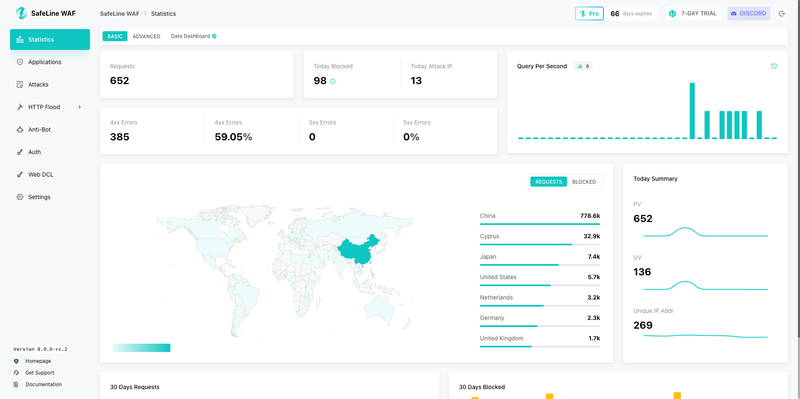Switch to the ADVANCED tab

pyautogui.click(x=146, y=36)
